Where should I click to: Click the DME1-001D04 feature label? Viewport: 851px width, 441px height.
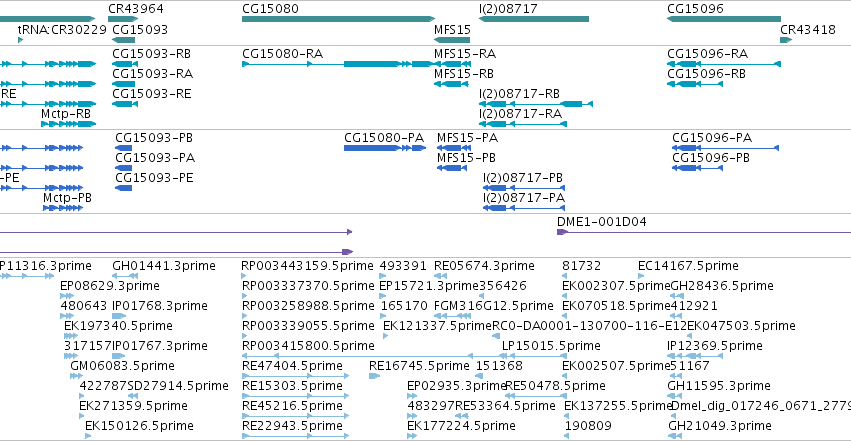pos(601,222)
